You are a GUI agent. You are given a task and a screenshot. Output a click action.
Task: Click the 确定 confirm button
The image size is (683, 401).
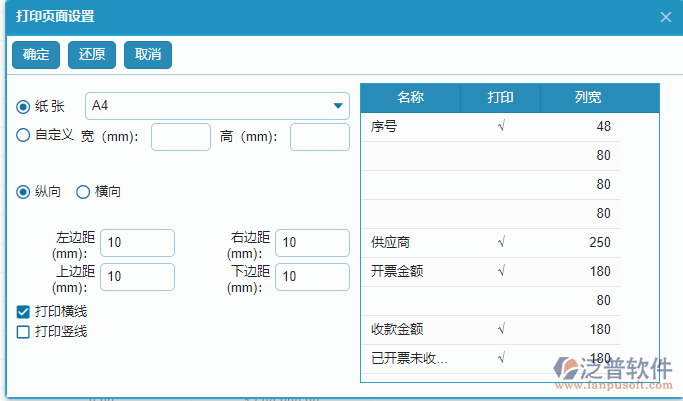tap(36, 55)
